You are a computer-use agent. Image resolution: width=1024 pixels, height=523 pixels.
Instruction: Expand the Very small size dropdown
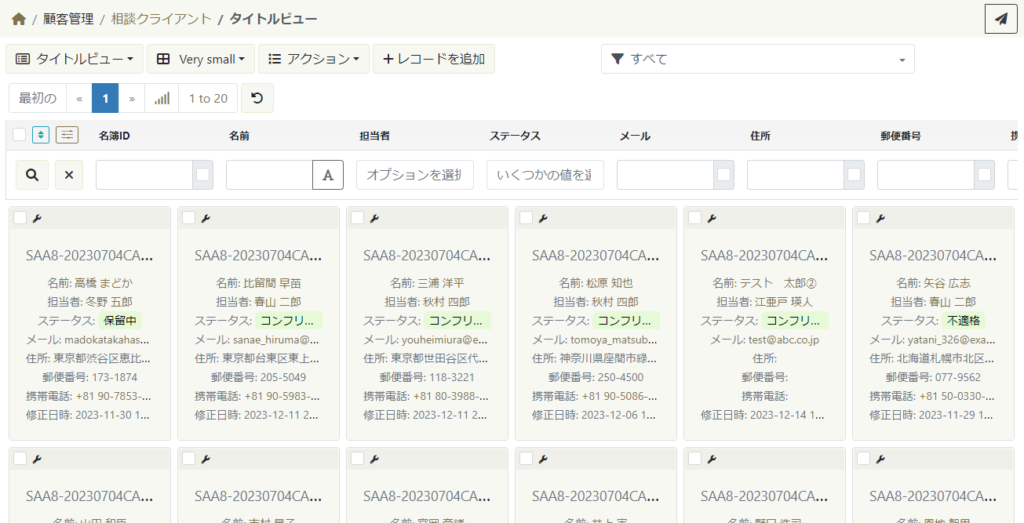(x=201, y=59)
